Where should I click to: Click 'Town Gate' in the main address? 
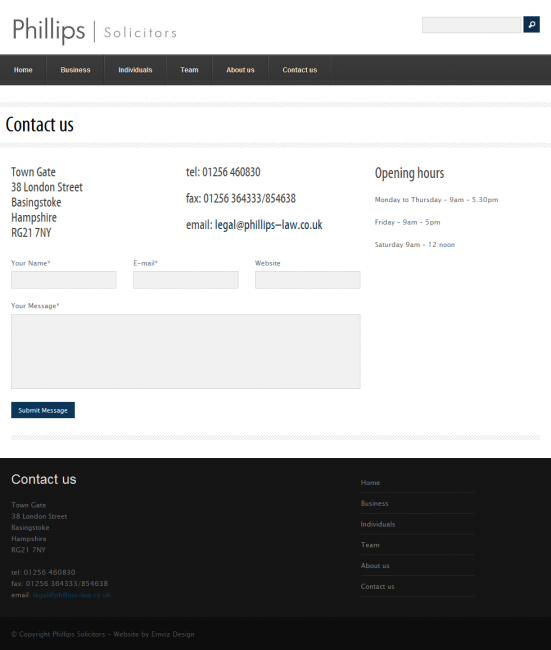[33, 172]
